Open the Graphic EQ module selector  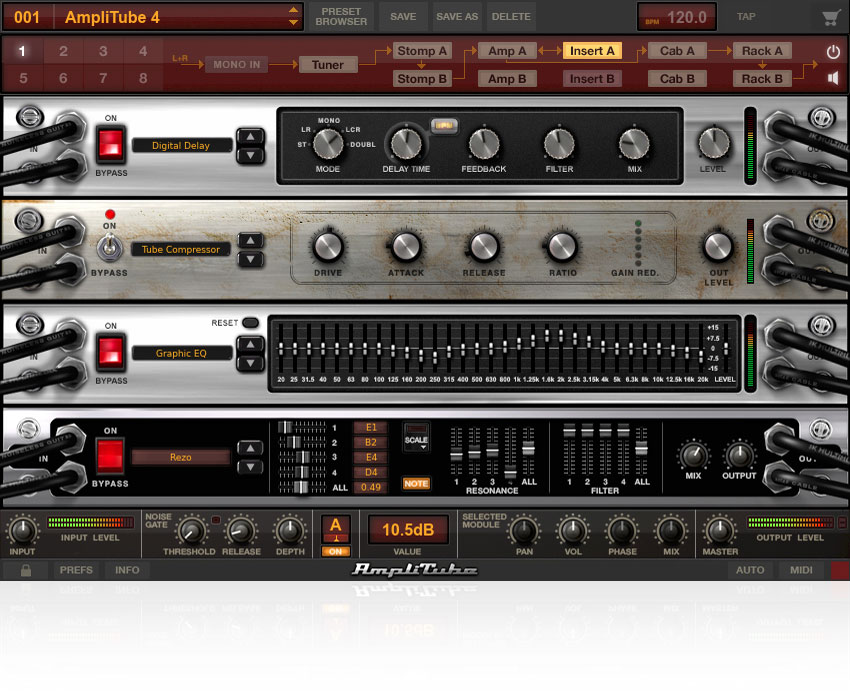(180, 352)
